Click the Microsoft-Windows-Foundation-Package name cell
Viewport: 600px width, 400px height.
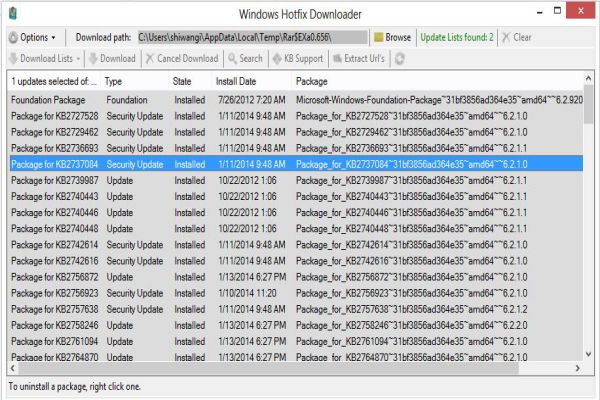tap(439, 100)
